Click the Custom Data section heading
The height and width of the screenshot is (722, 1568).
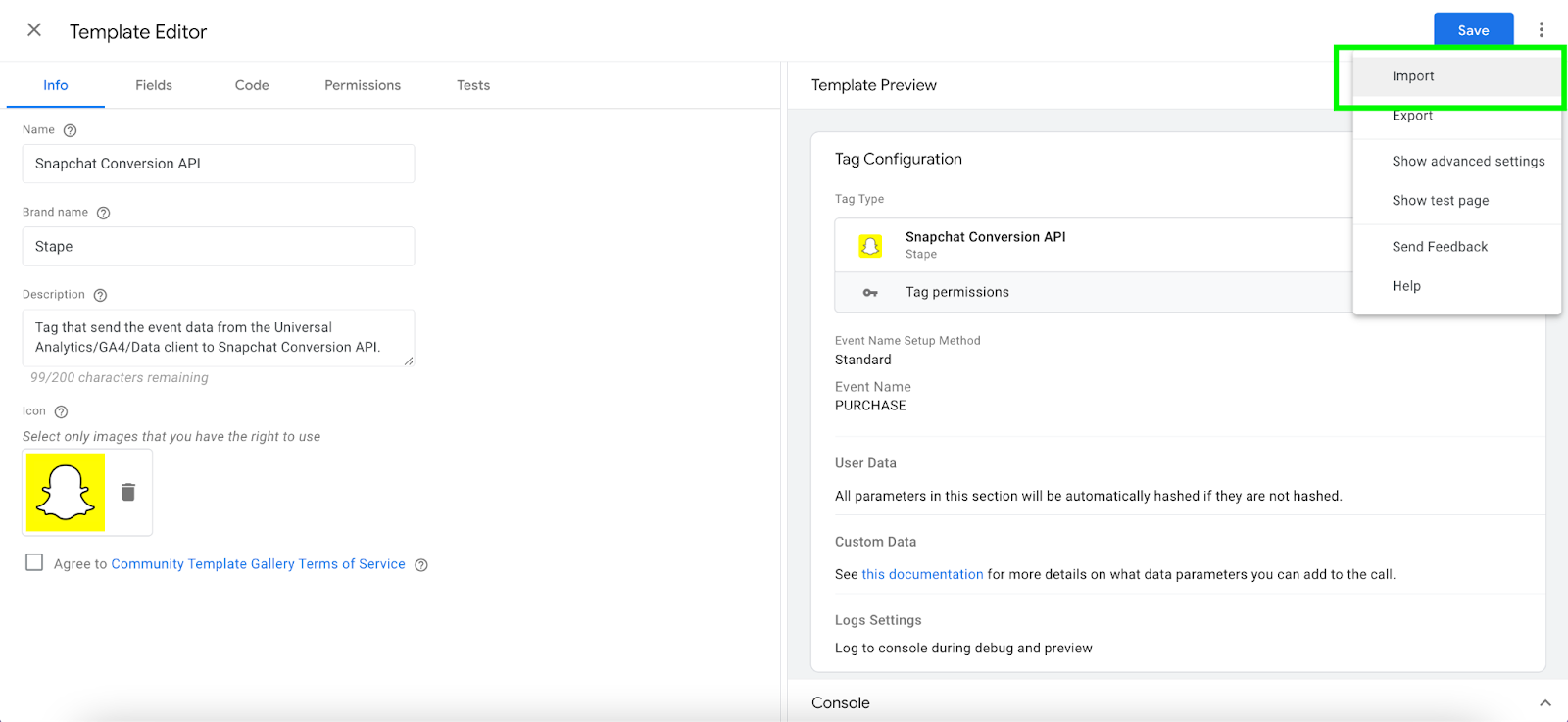click(875, 542)
